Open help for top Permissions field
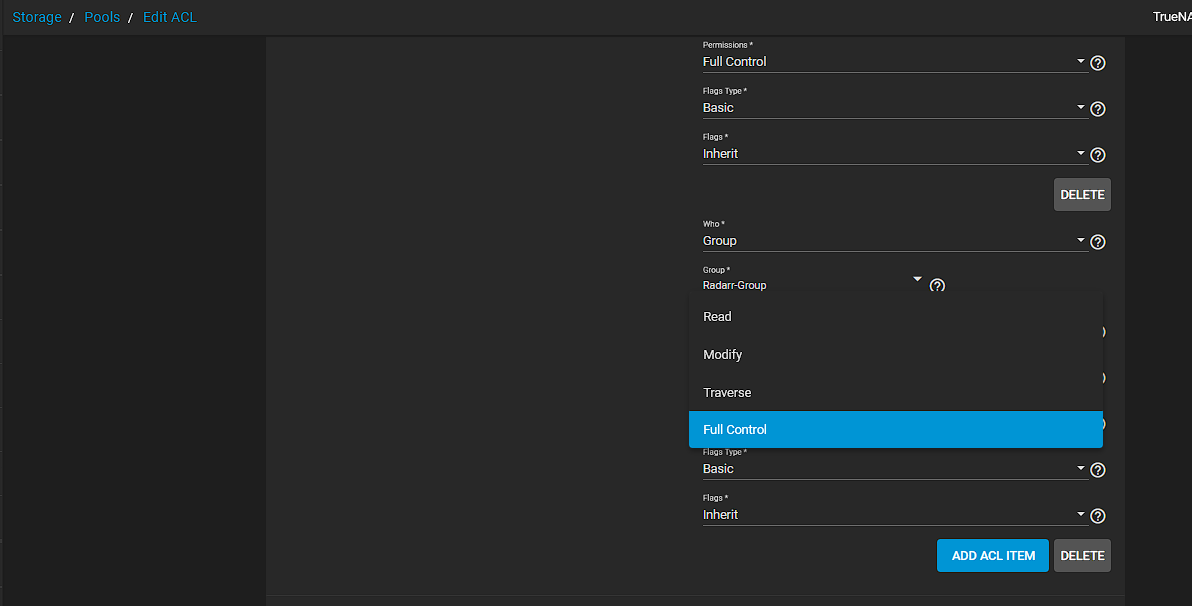The height and width of the screenshot is (606, 1192). [1098, 63]
